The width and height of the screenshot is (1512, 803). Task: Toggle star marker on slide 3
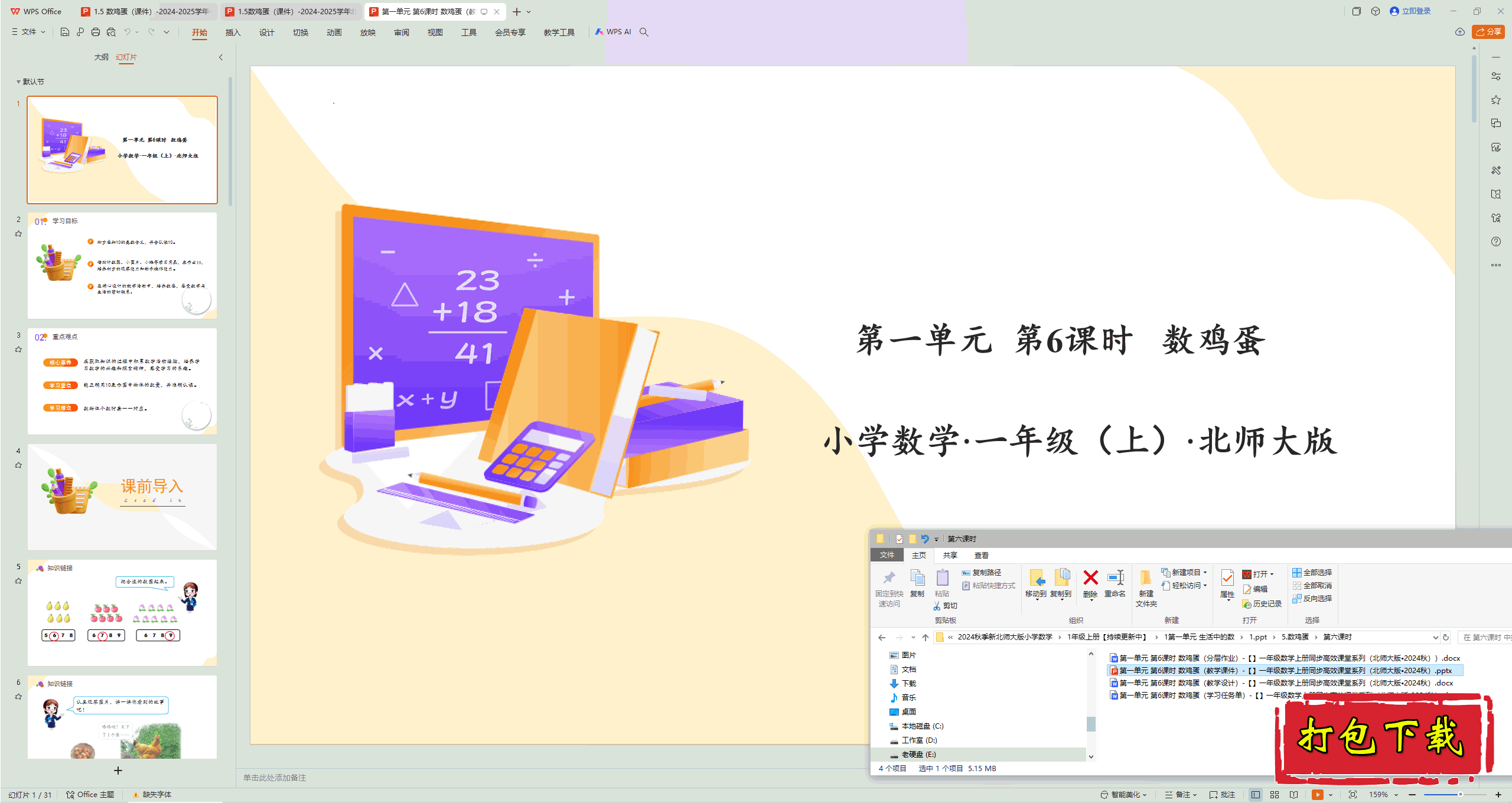pyautogui.click(x=18, y=350)
